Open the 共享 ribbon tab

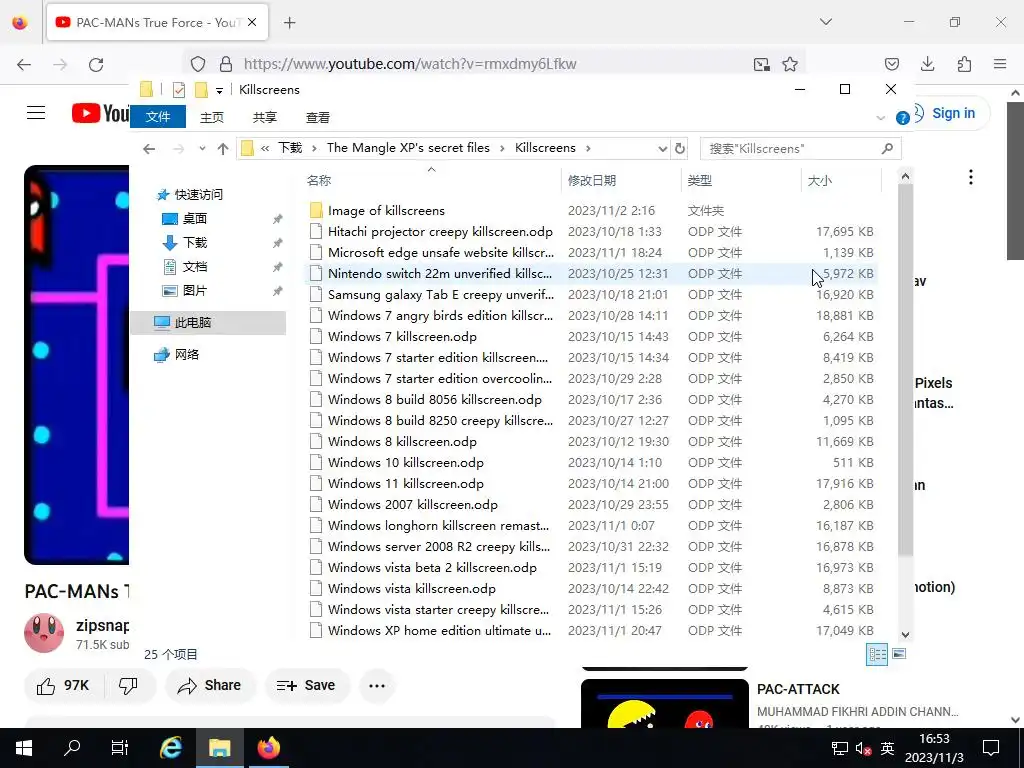point(264,118)
